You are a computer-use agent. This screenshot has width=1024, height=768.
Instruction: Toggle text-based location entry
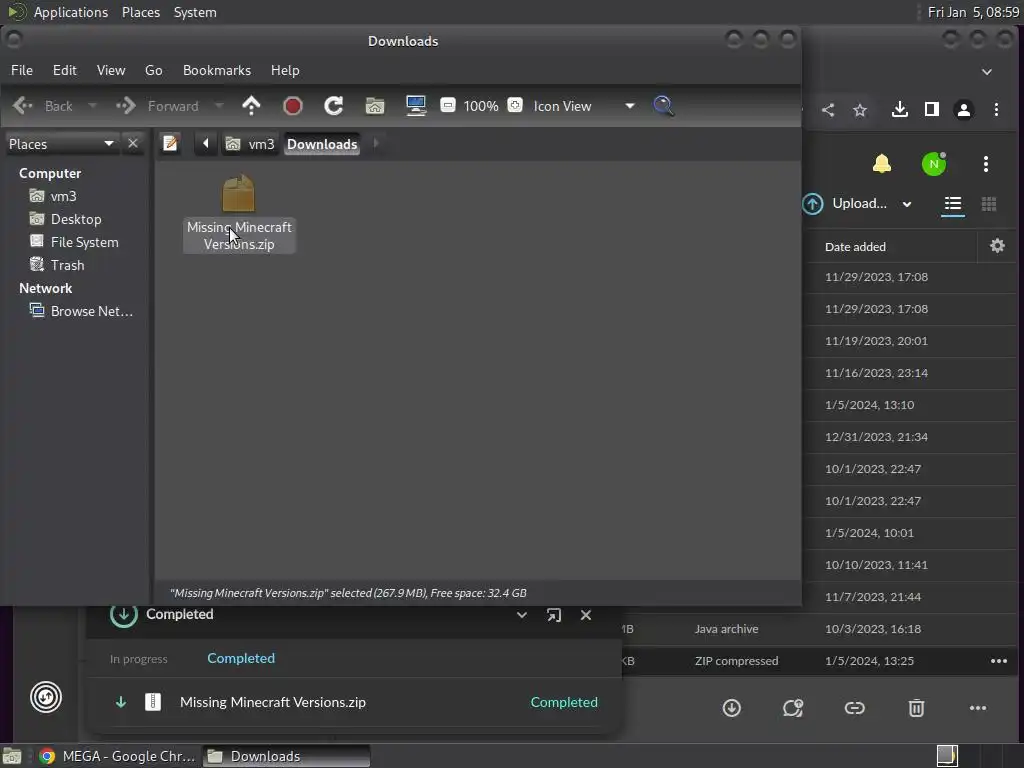coord(170,143)
